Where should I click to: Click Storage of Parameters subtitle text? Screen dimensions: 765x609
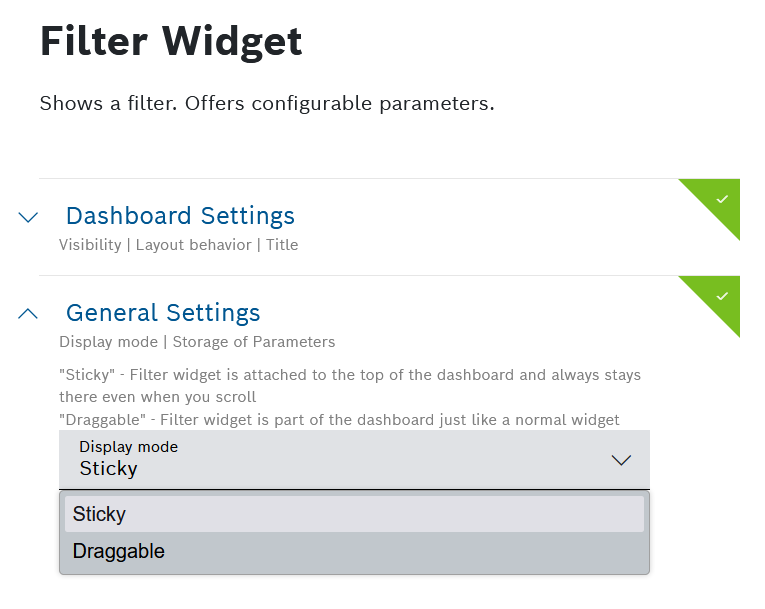(x=254, y=342)
